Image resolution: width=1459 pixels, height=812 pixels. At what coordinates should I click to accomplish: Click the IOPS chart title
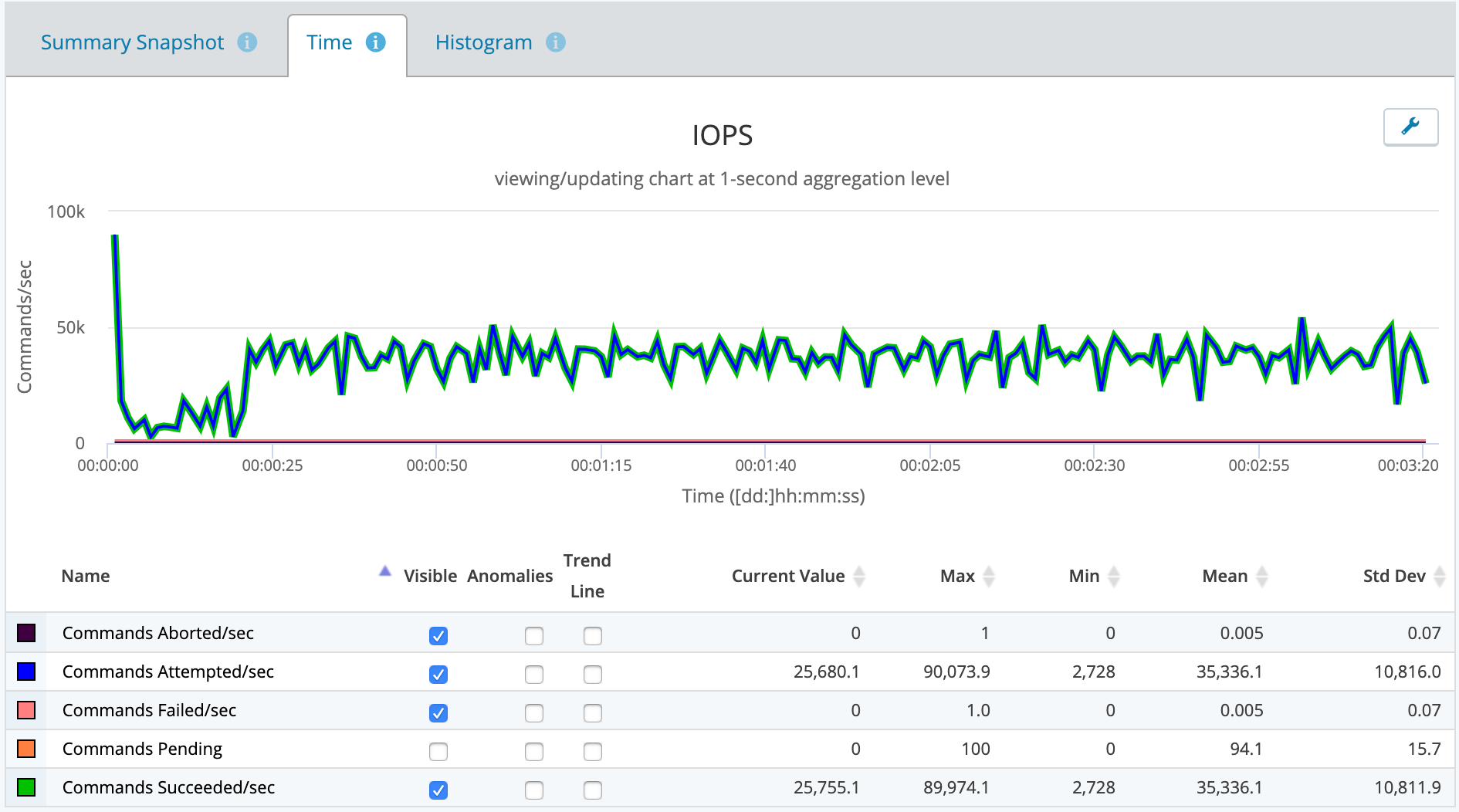[x=722, y=135]
